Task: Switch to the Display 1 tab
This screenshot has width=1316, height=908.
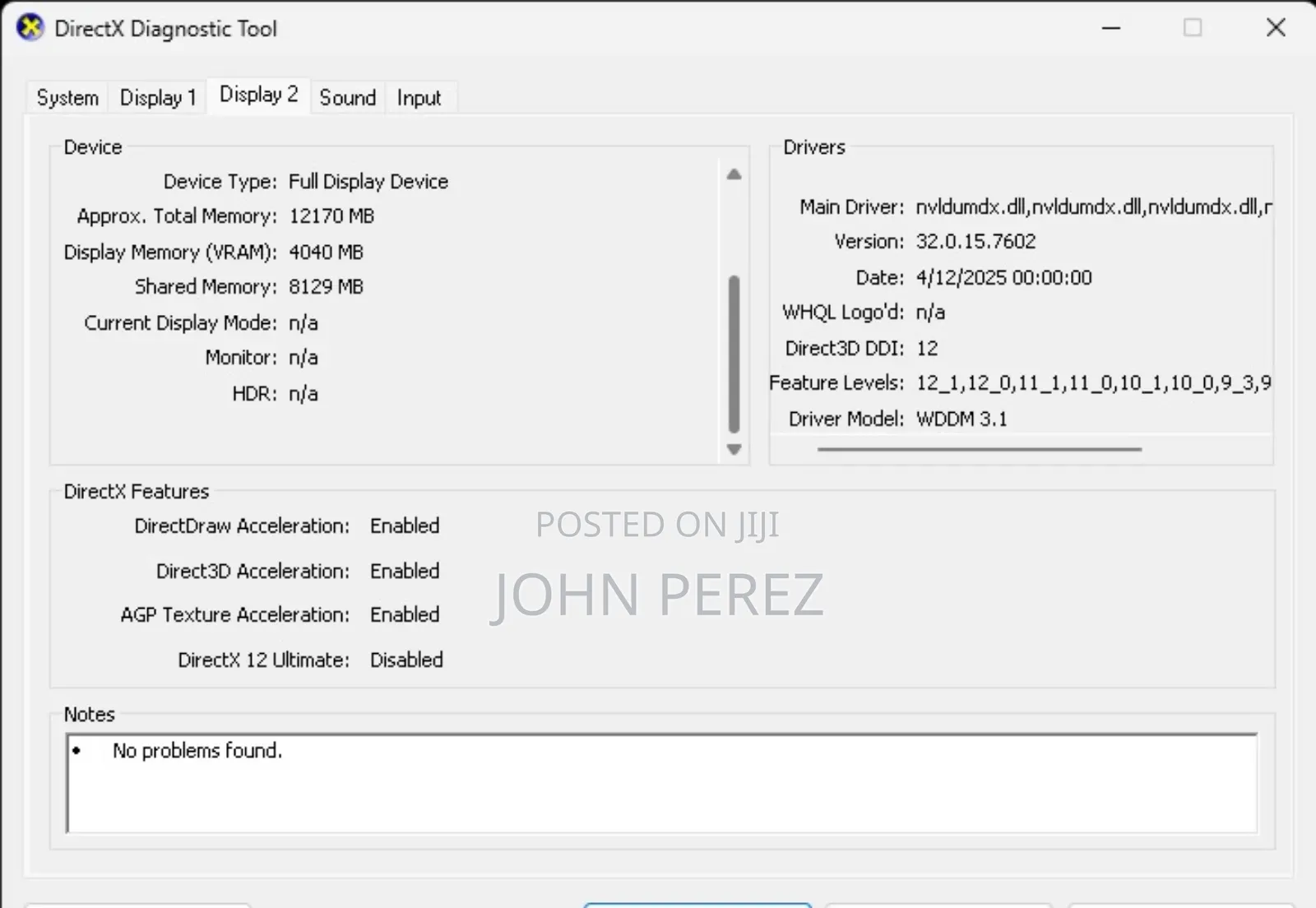Action: tap(158, 98)
